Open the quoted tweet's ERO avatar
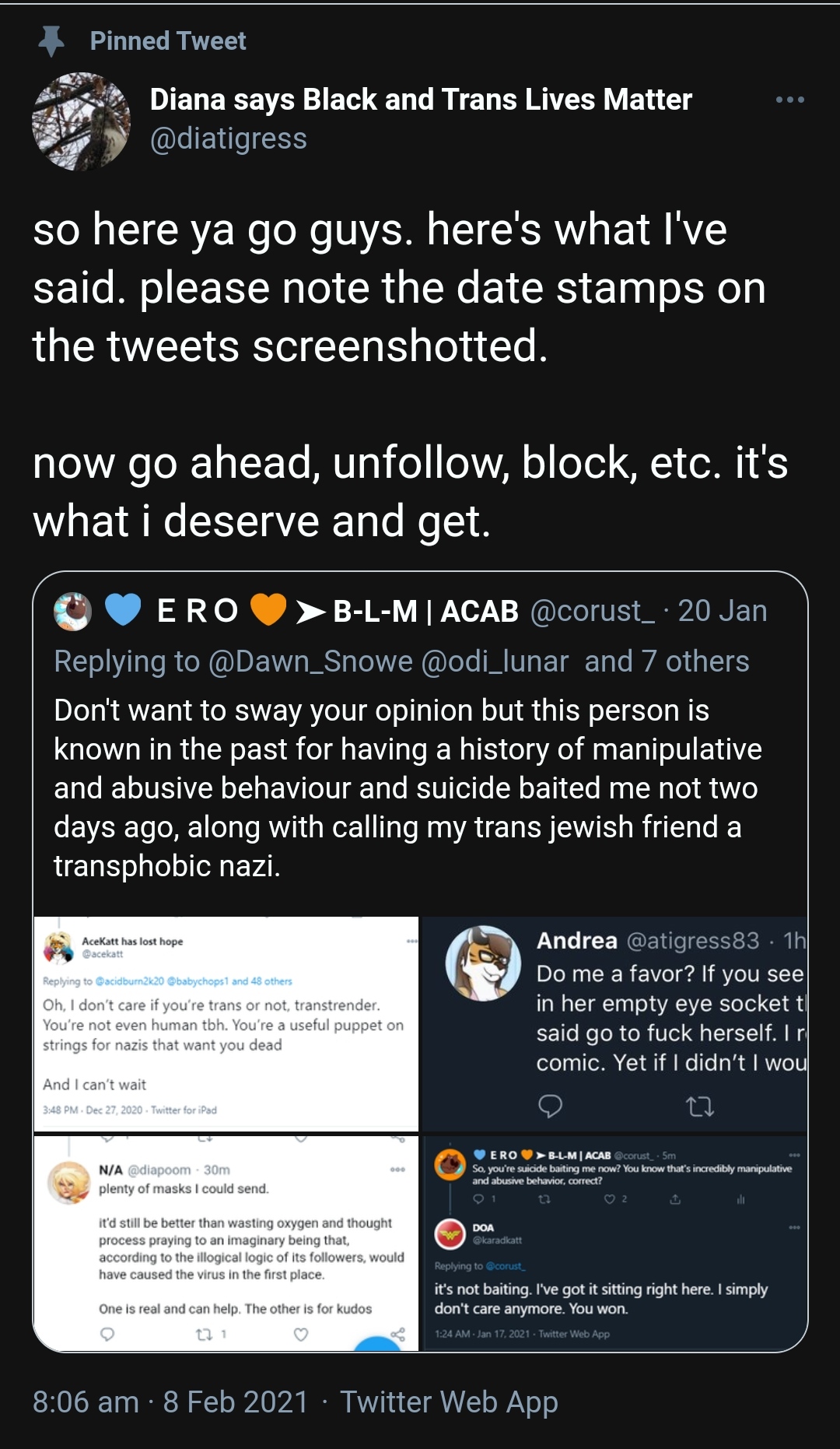840x1449 pixels. click(x=73, y=611)
